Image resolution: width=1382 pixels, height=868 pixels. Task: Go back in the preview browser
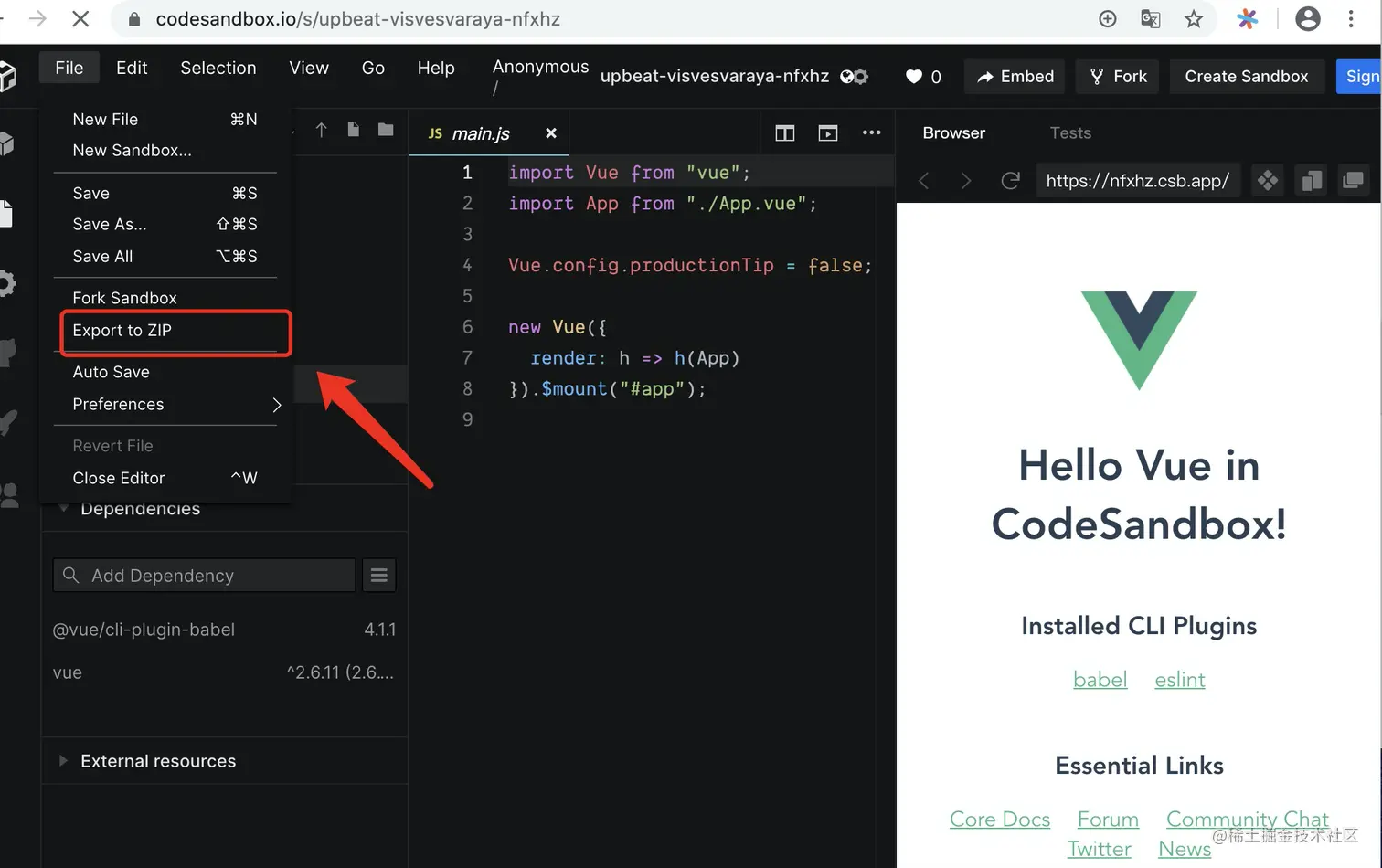923,181
